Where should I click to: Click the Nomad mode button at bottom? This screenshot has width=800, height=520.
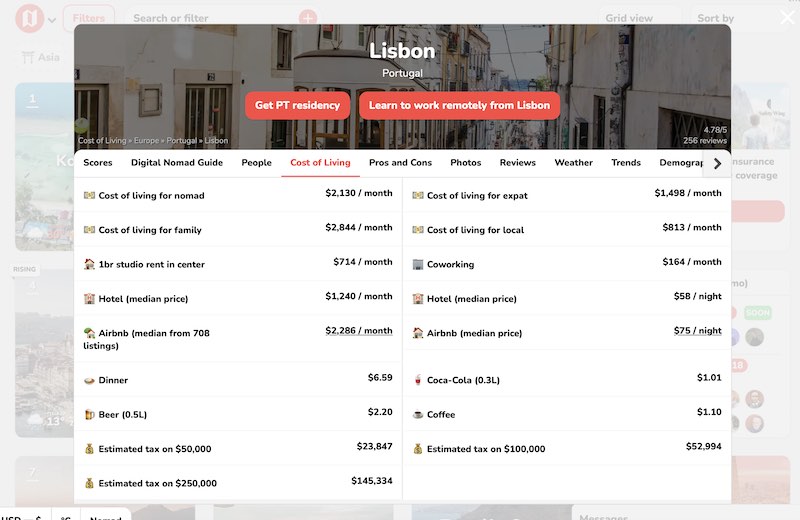[x=106, y=516]
